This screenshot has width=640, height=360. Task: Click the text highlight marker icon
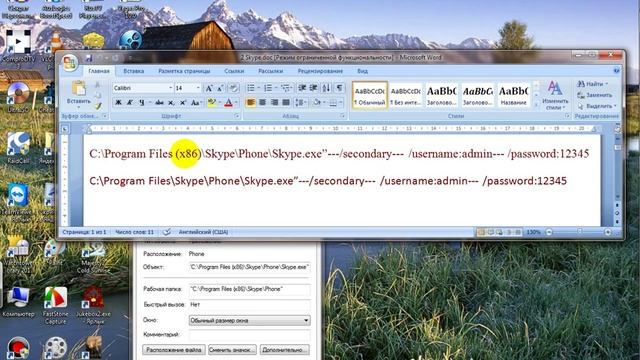tap(211, 102)
